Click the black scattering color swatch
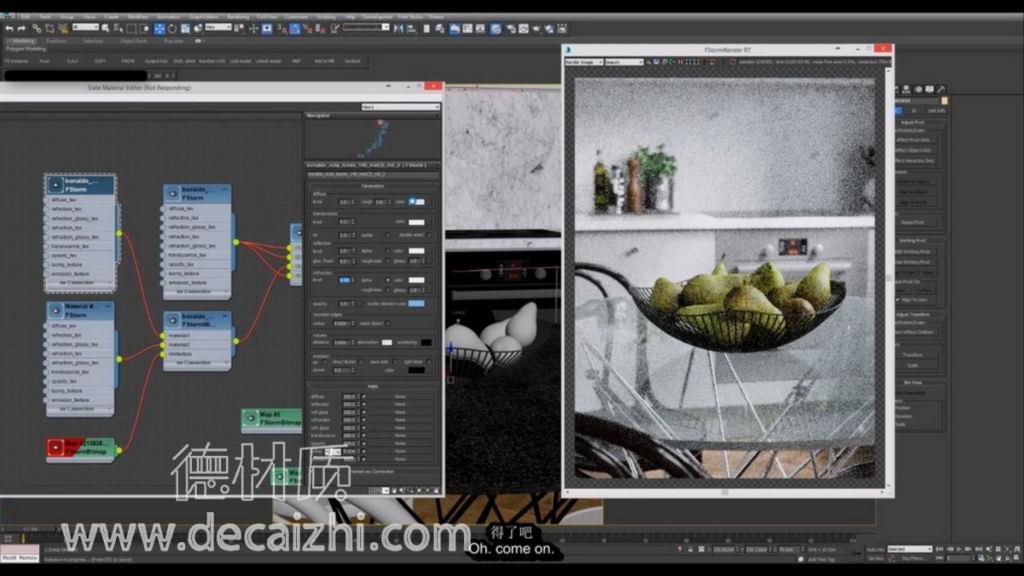The image size is (1024, 576). [x=426, y=342]
